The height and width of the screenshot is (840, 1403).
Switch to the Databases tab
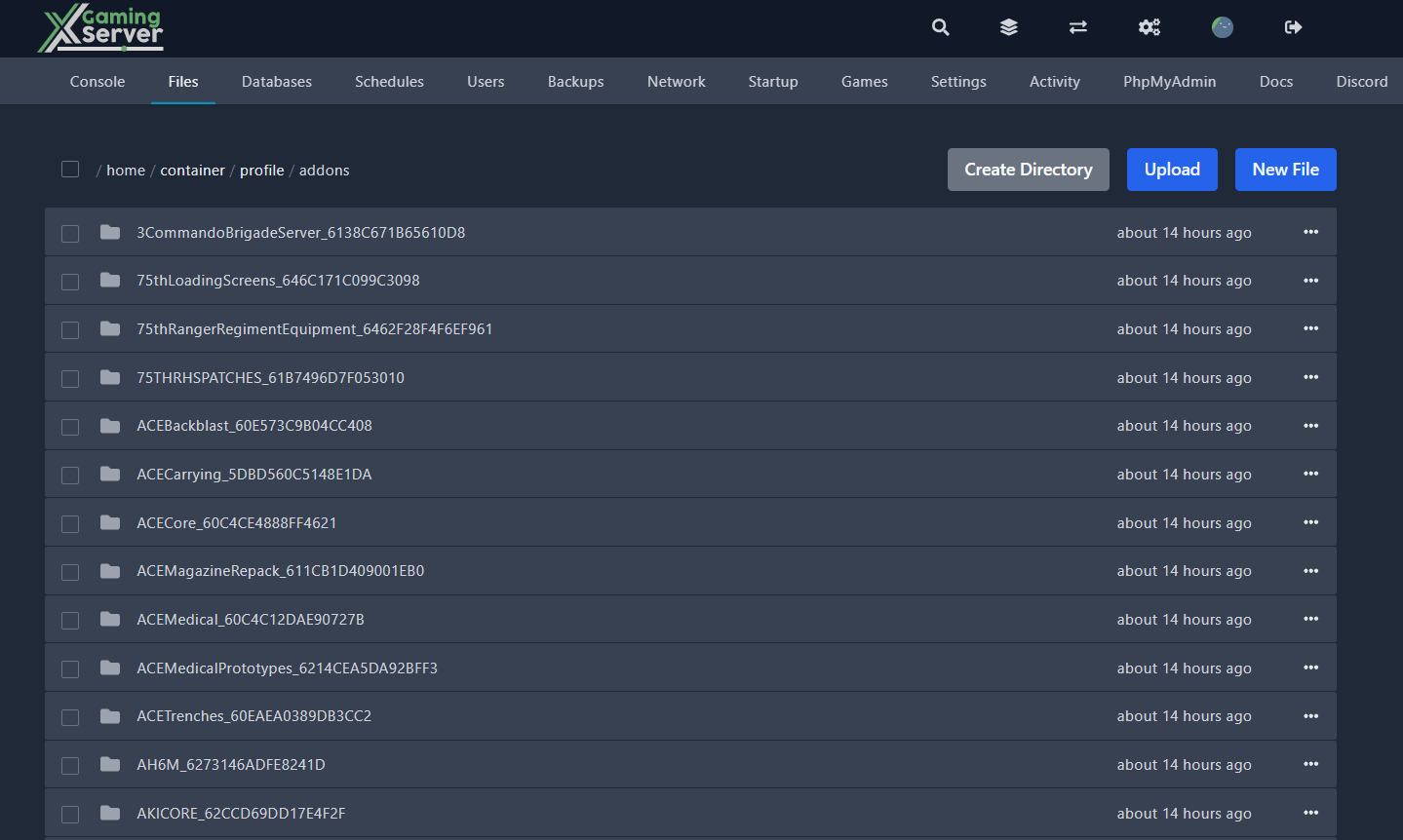[276, 81]
